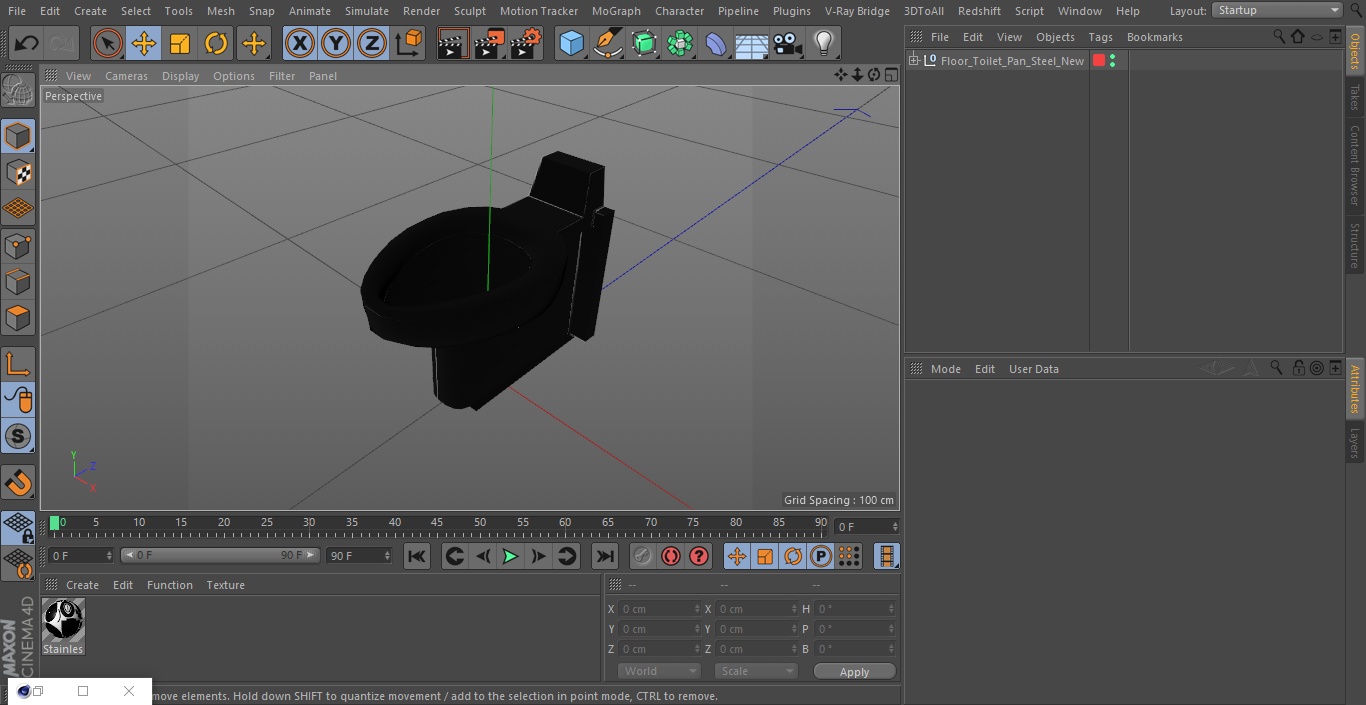Open the Content Browser side tab

coord(1355,165)
